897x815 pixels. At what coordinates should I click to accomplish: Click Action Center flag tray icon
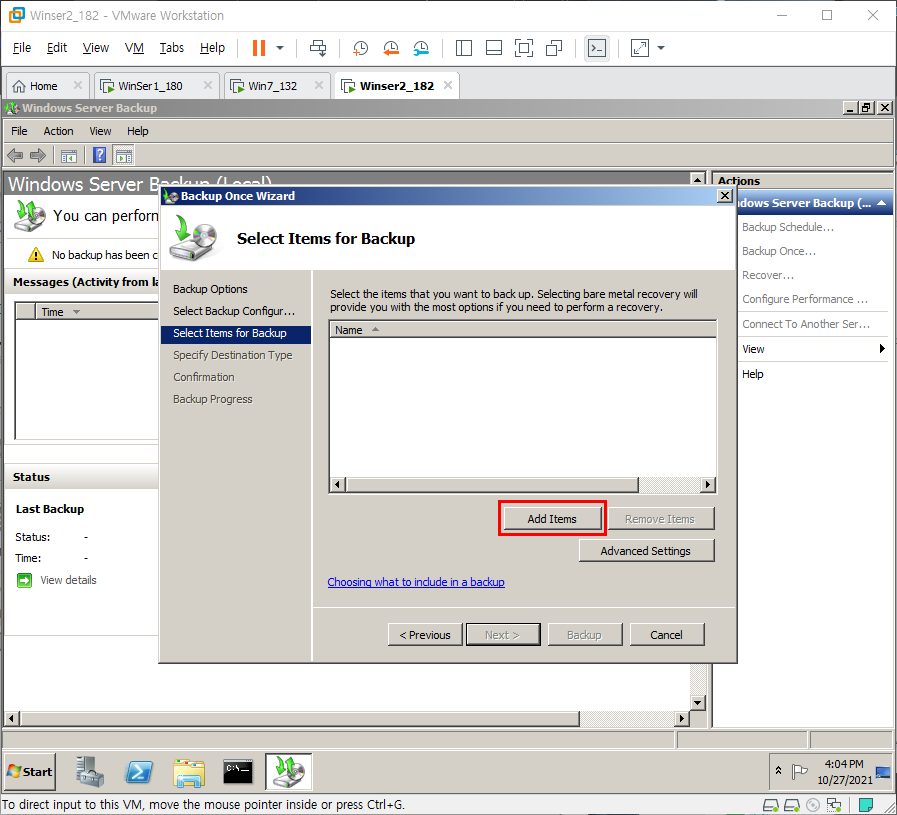[x=799, y=772]
